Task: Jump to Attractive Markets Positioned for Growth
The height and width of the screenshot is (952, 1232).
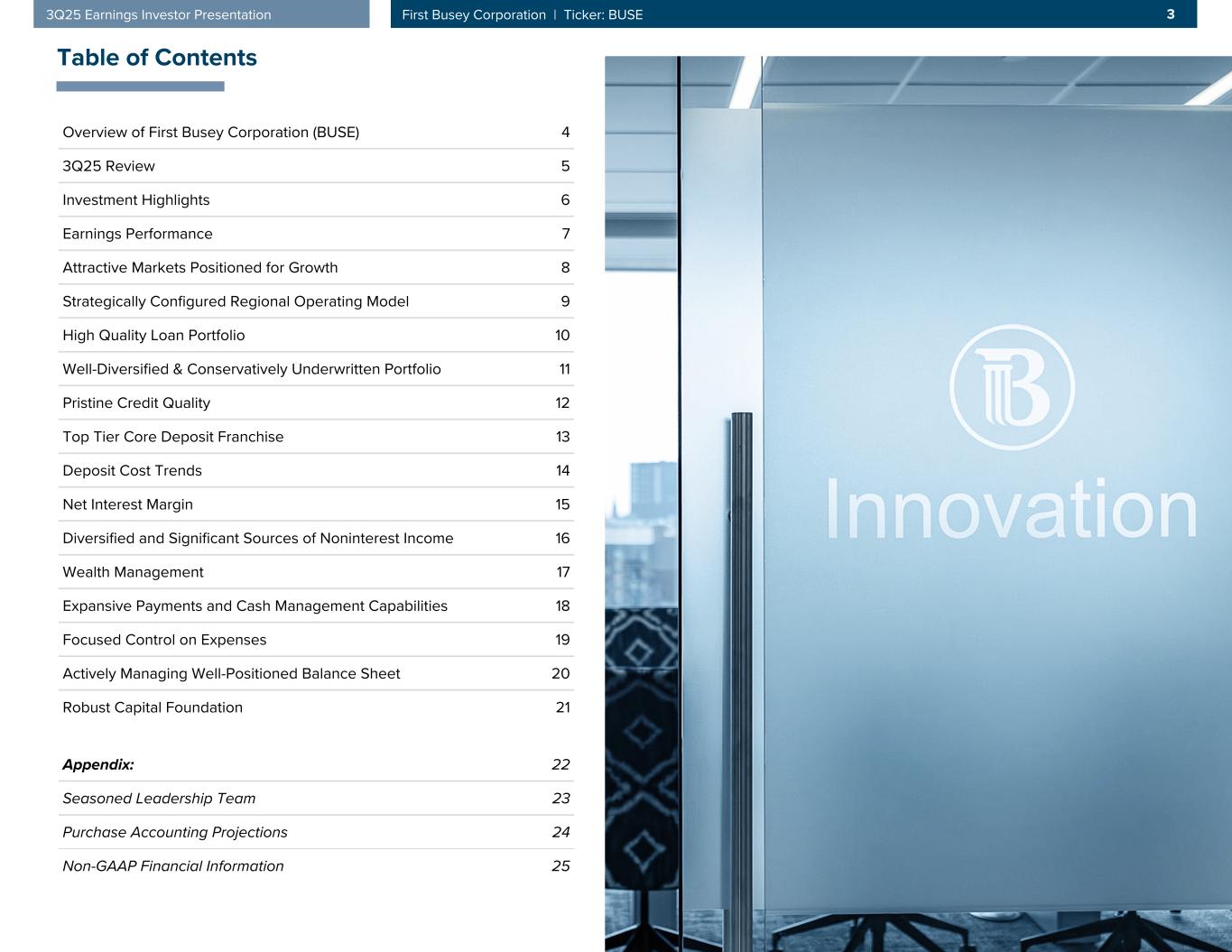Action: click(199, 268)
